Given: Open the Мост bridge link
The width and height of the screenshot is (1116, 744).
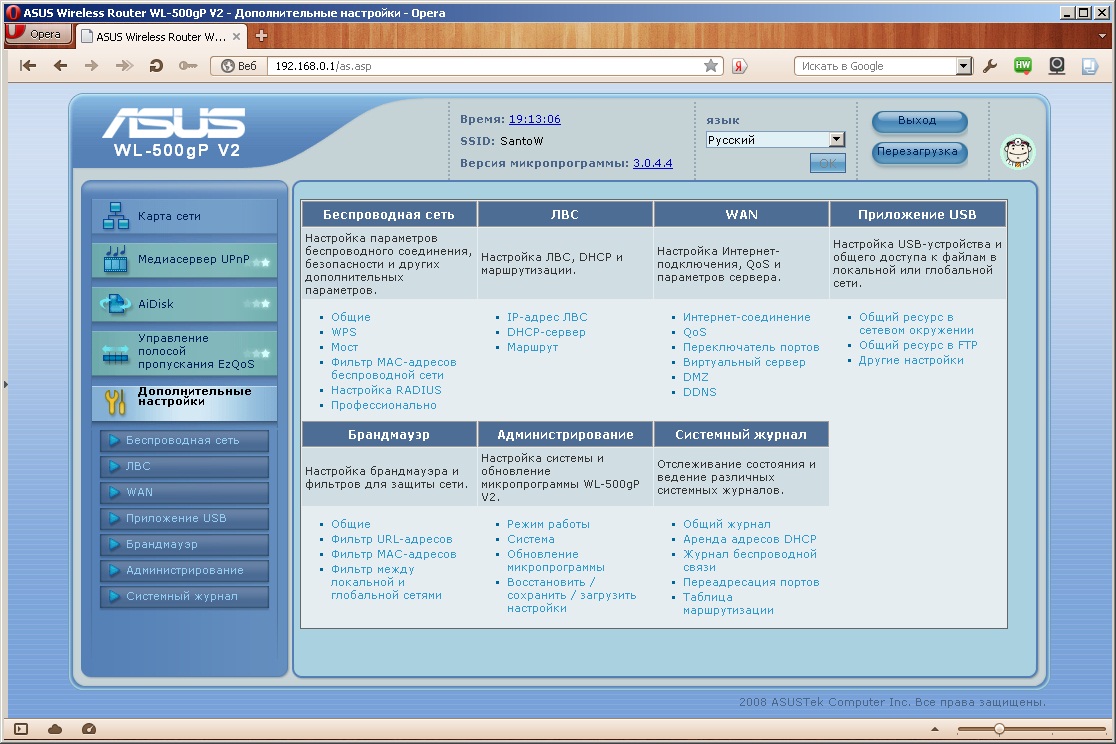Looking at the screenshot, I should (344, 347).
